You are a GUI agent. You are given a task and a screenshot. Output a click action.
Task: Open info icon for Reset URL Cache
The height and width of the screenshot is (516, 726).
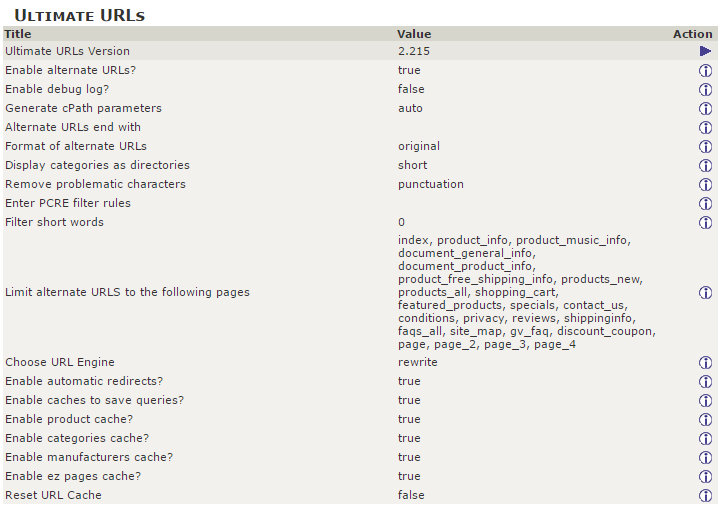pyautogui.click(x=705, y=495)
